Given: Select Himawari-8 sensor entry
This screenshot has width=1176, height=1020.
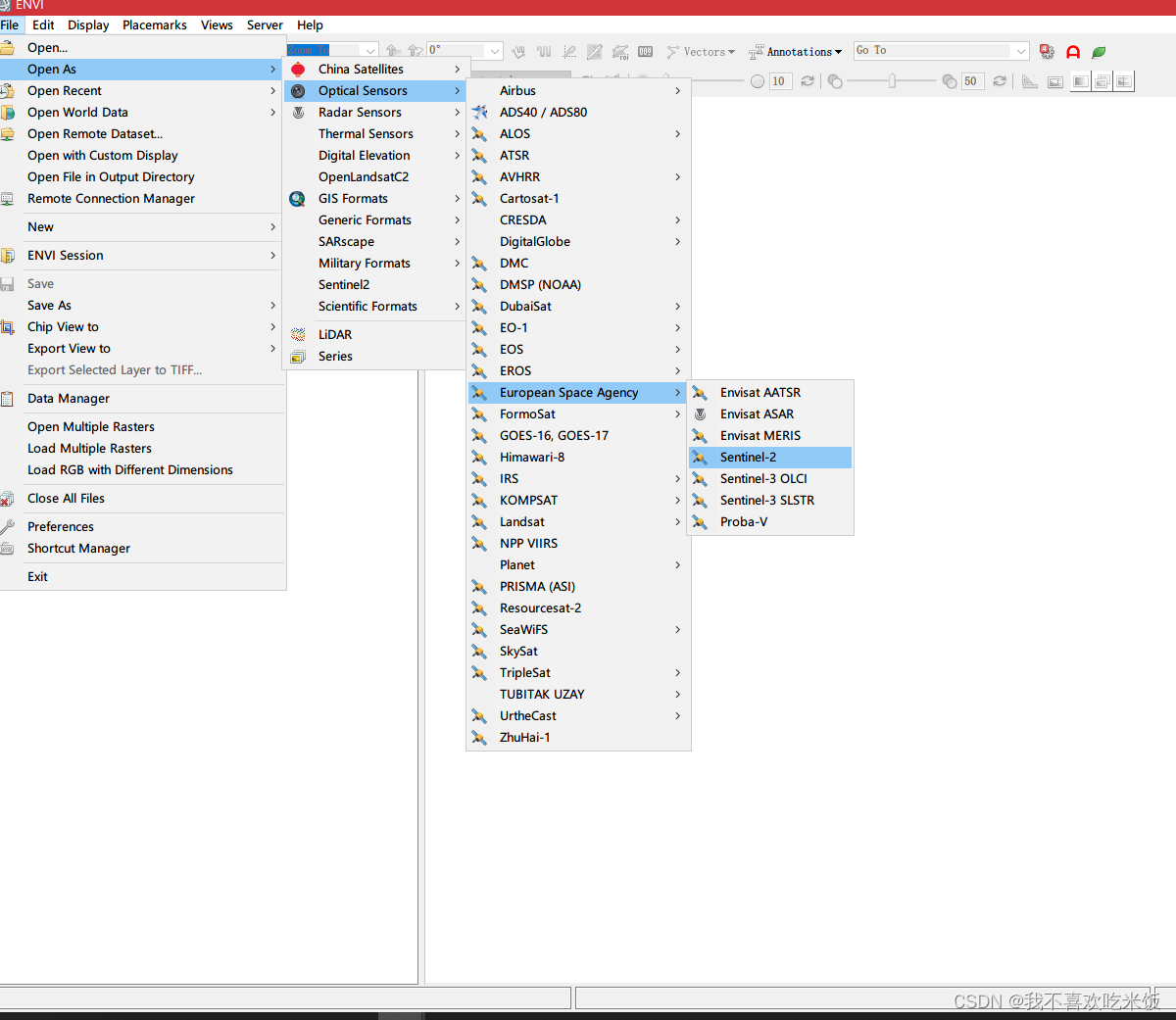Looking at the screenshot, I should (x=578, y=457).
